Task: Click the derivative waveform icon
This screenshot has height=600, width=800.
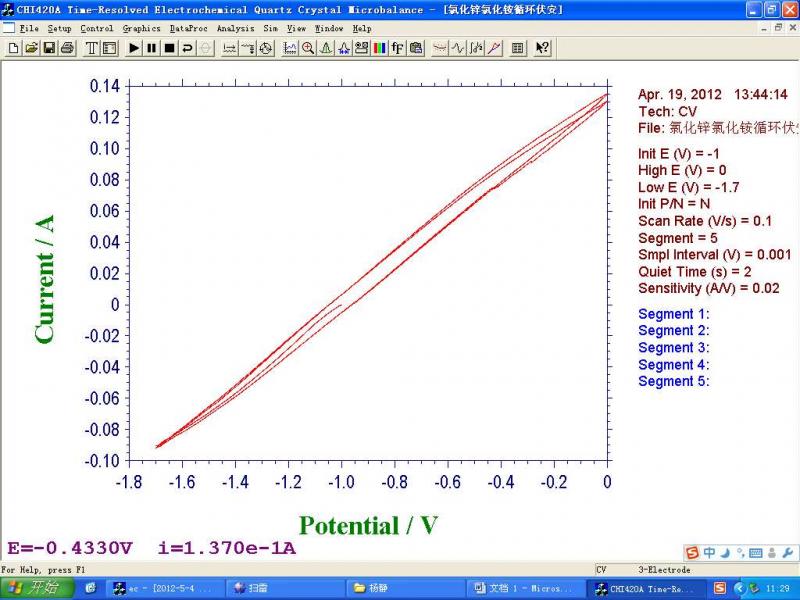Action: coord(458,48)
